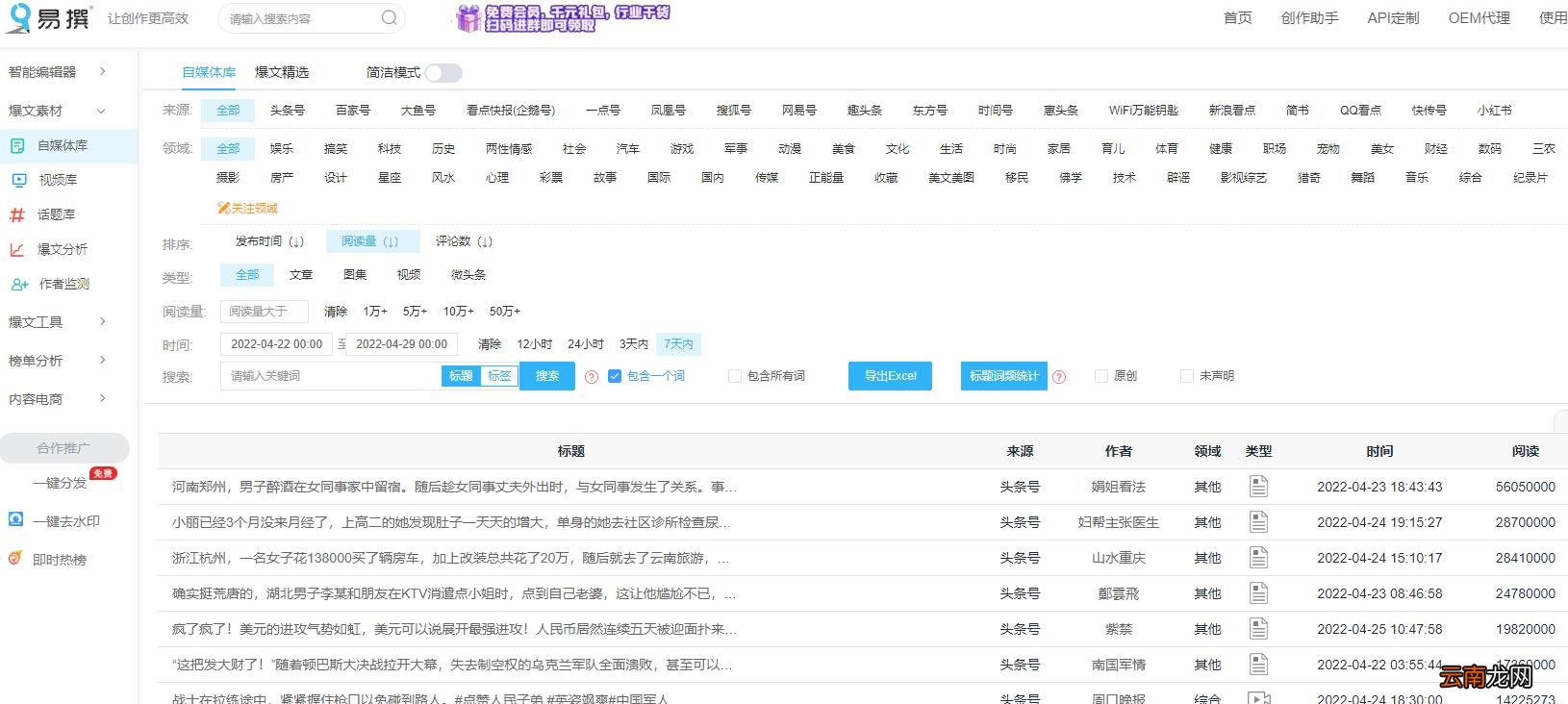
Task: Check the 原创 checkbox
Action: pos(1100,376)
